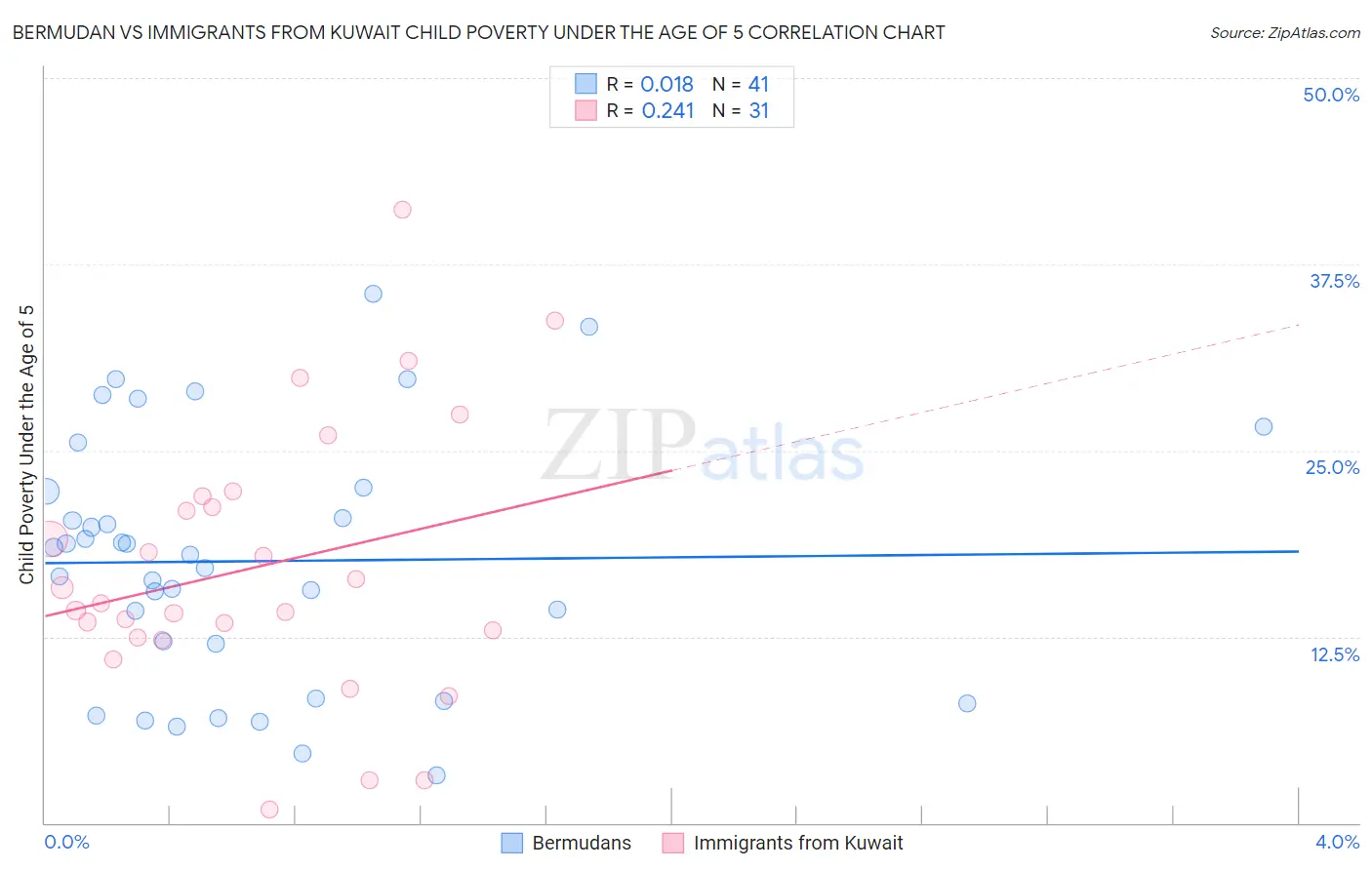1372x870 pixels.
Task: Click the blue data point near 8% on right side
Action: [967, 703]
